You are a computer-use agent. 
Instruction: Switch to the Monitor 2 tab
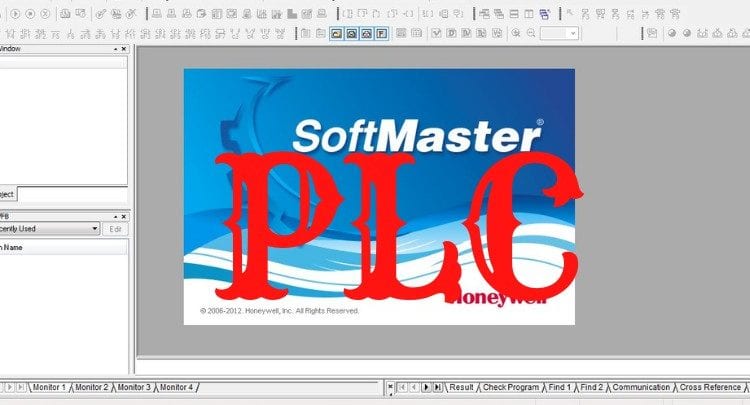(91, 387)
